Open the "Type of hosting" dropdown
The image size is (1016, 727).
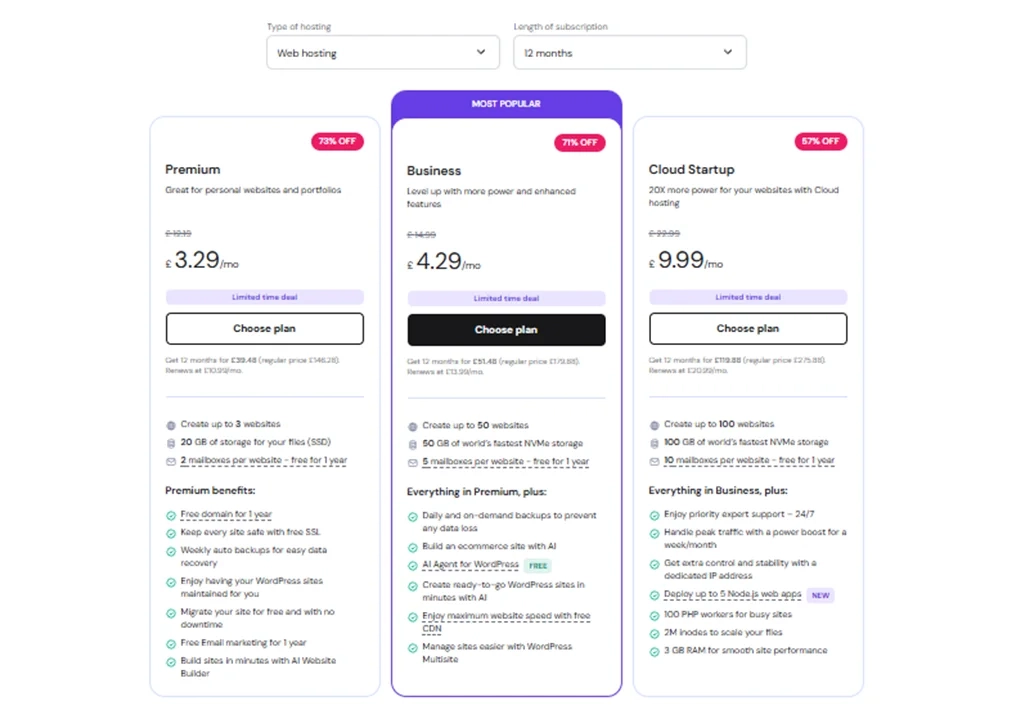(x=382, y=52)
